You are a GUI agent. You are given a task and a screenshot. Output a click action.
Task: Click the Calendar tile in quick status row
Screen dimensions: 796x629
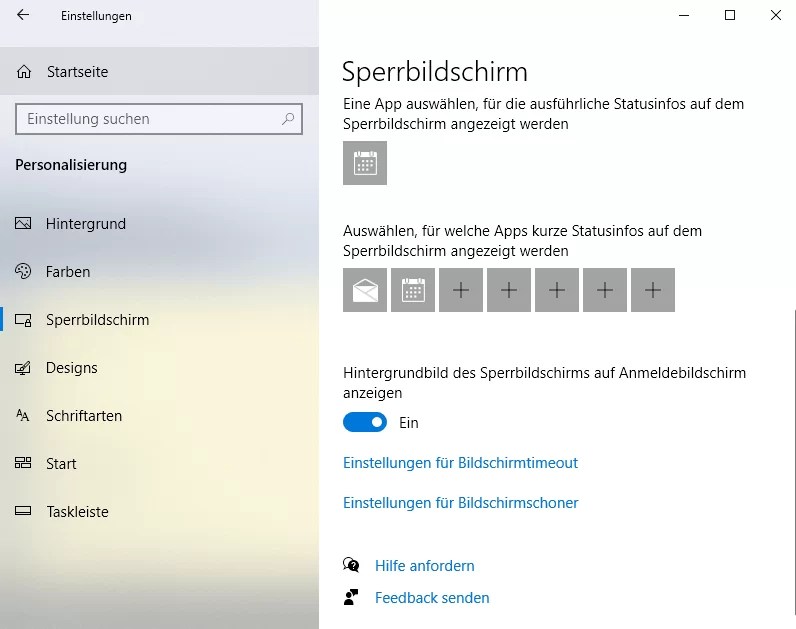click(413, 290)
